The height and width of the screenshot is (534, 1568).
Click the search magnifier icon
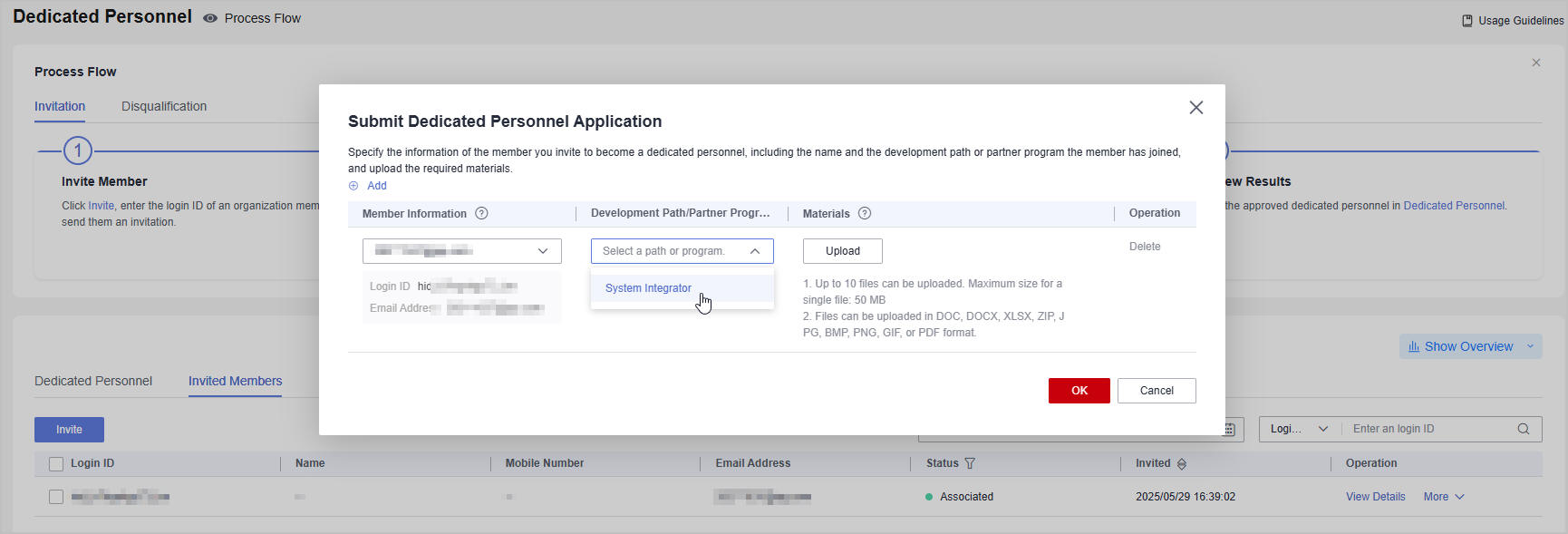[1524, 429]
